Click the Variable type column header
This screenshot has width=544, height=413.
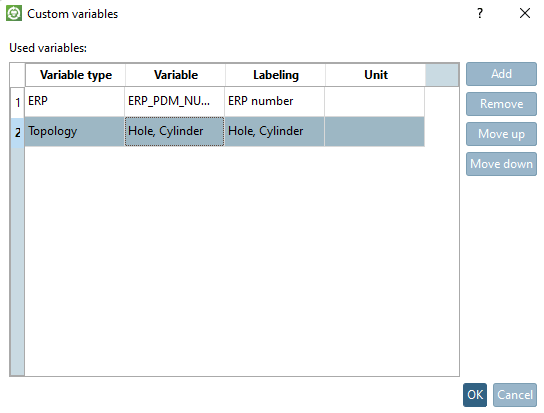click(x=75, y=75)
